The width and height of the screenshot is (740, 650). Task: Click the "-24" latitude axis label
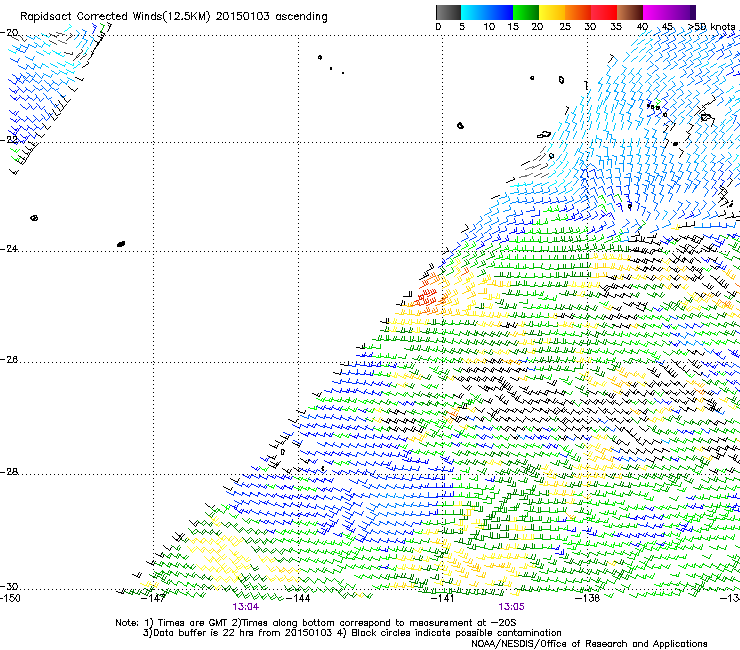point(9,248)
